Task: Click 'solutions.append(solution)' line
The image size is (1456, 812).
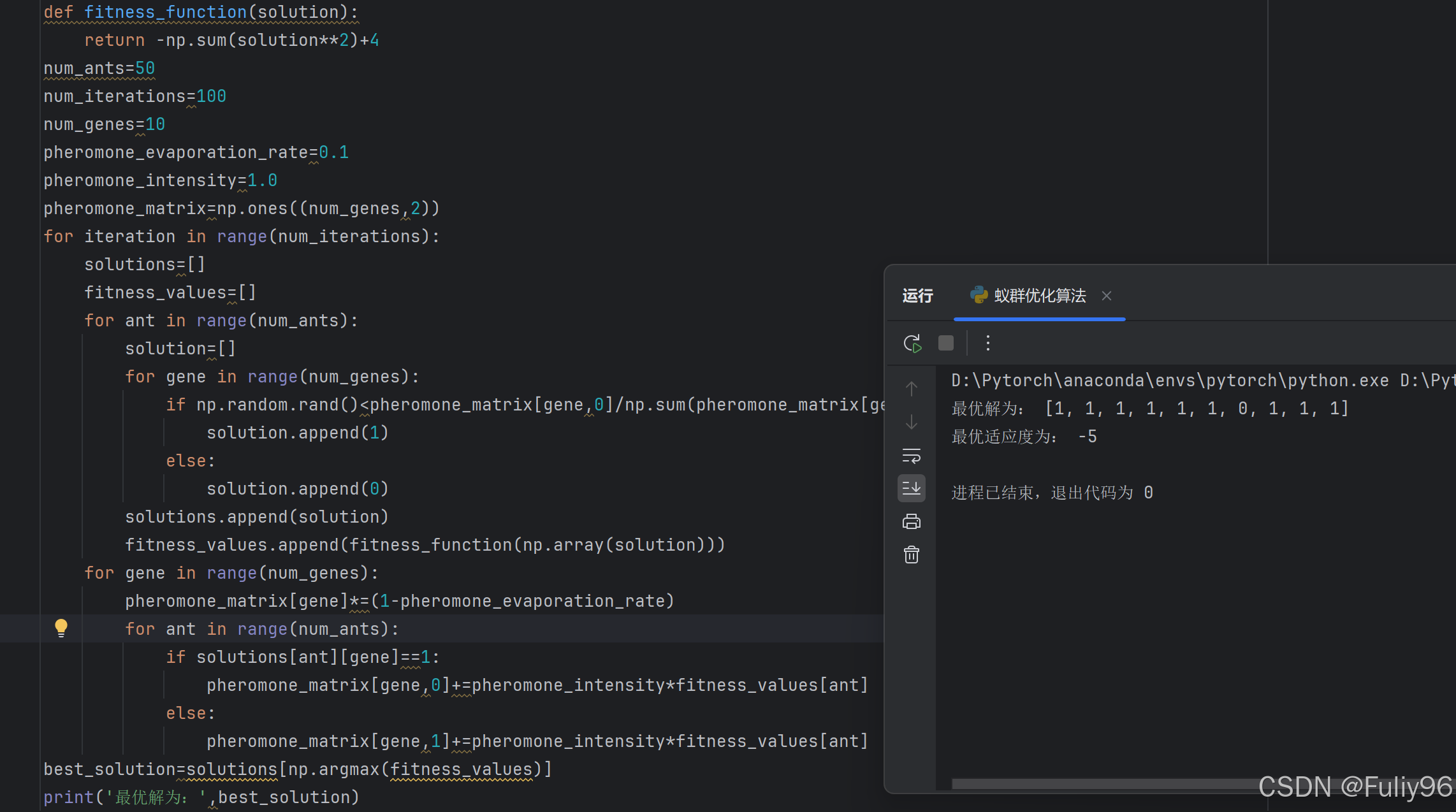Action: (x=257, y=517)
